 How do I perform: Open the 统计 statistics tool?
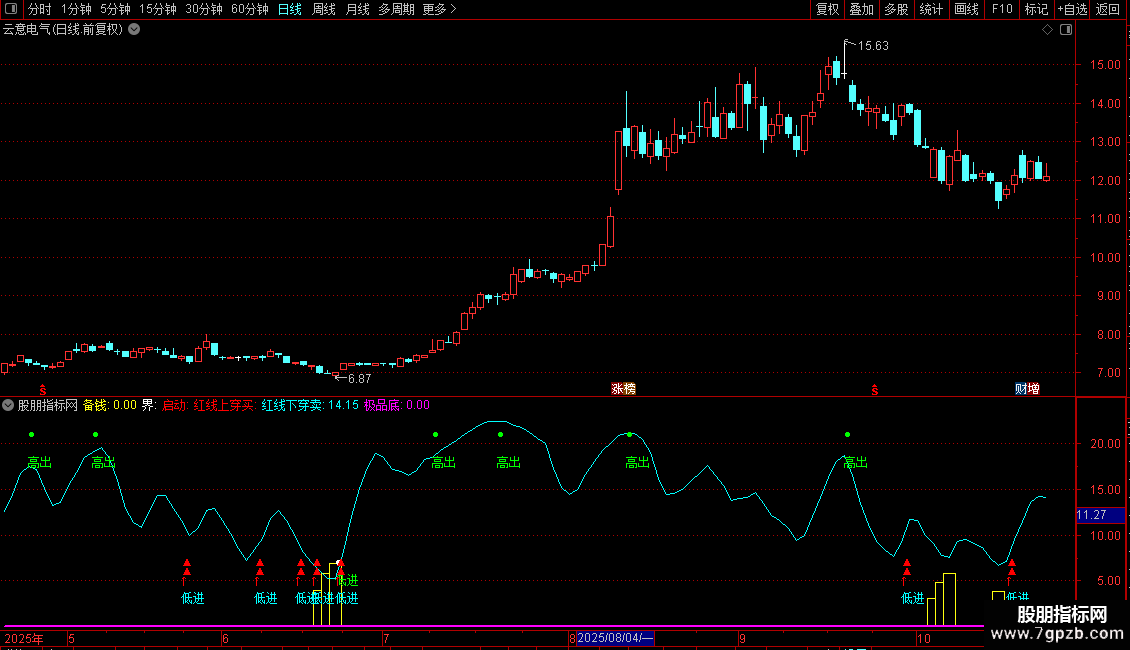(931, 9)
